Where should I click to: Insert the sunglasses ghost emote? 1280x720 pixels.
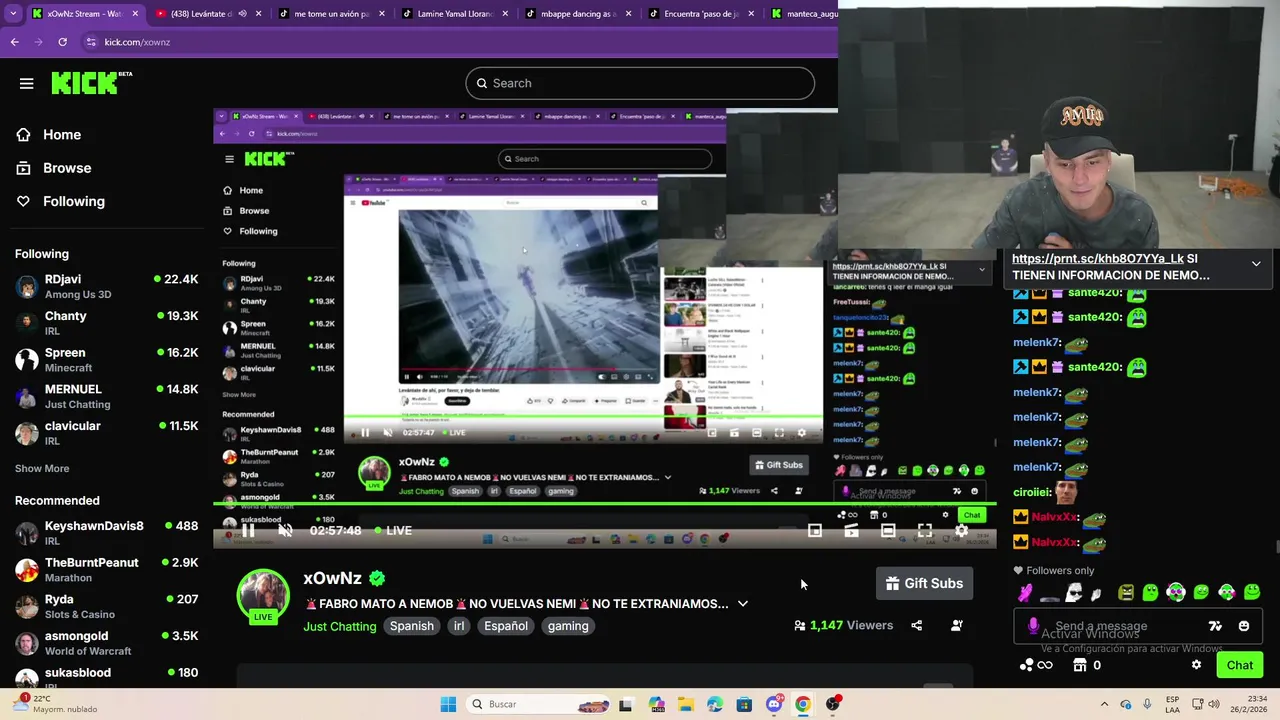(x=1074, y=592)
